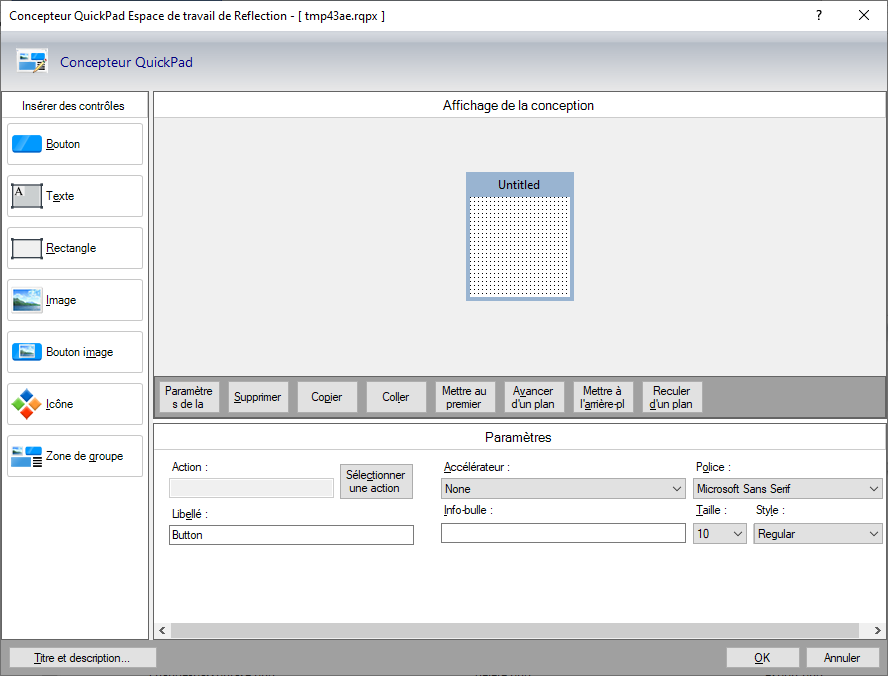Close the QuickPad designer window
Image resolution: width=888 pixels, height=676 pixels.
[864, 15]
